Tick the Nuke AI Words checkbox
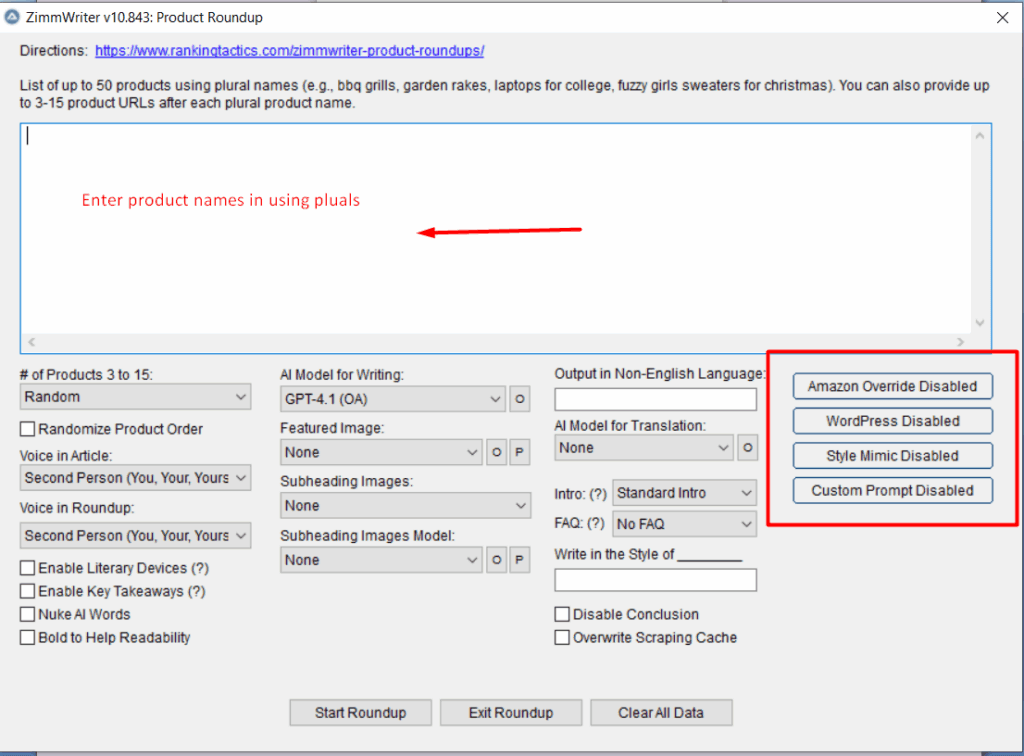Screen dimensions: 1024x756 28,615
